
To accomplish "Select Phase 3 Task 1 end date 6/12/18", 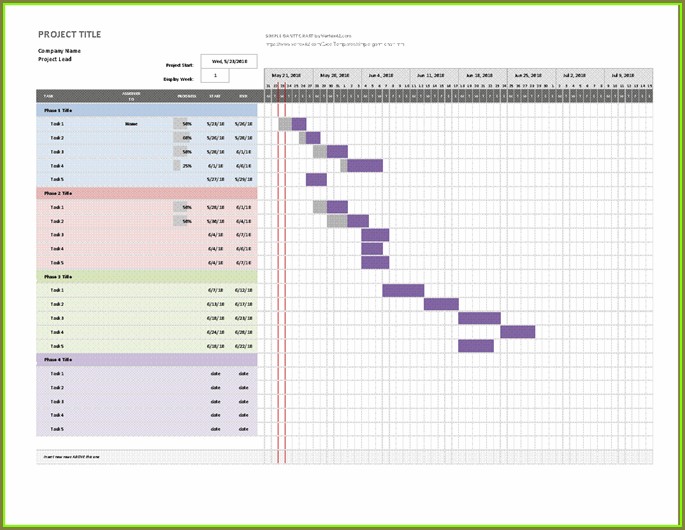I will 244,291.
